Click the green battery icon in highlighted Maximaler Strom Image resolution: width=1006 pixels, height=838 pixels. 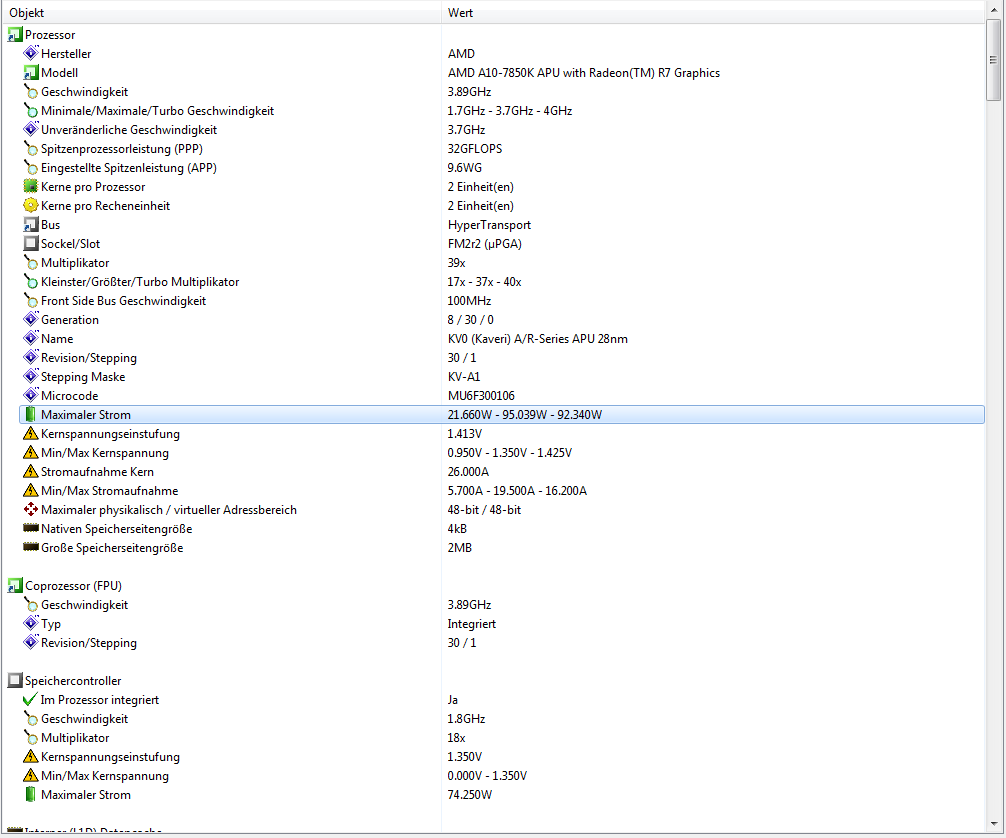(x=31, y=415)
